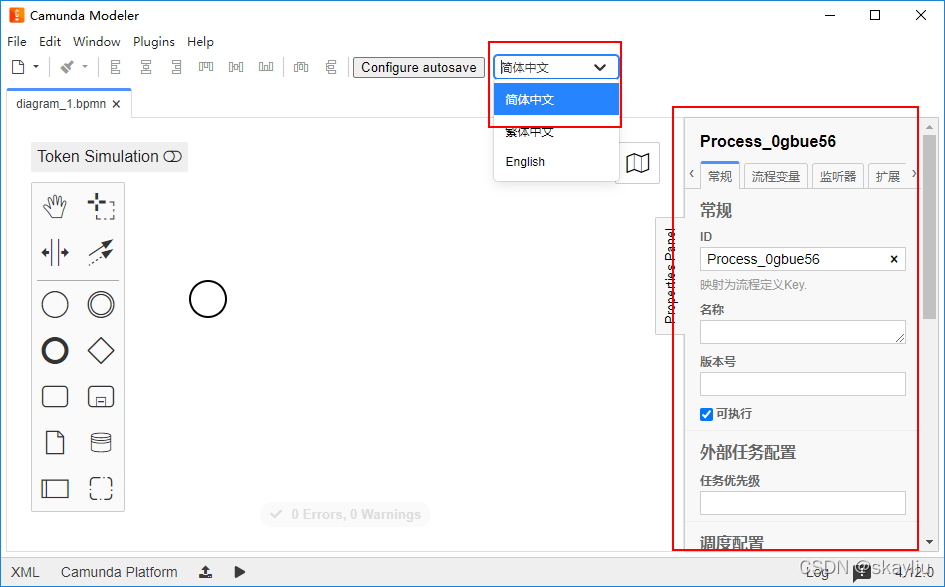
Task: Select the start event on canvas
Action: tap(208, 299)
